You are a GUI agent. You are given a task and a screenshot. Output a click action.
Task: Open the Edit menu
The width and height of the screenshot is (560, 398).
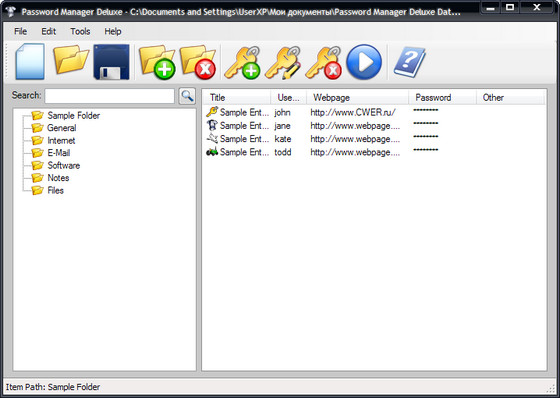pyautogui.click(x=49, y=31)
